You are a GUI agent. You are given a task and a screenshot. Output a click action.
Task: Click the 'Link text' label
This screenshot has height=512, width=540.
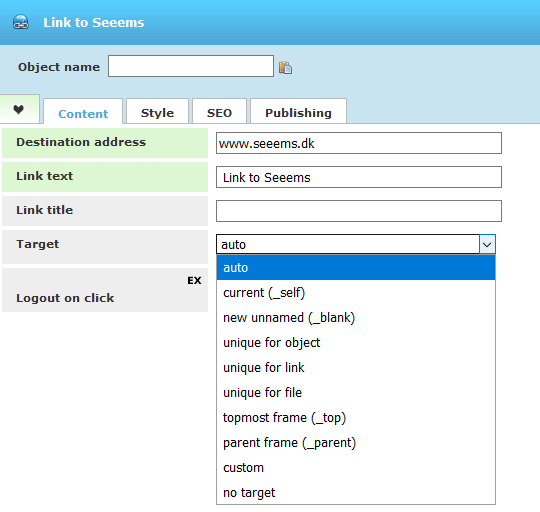44,176
